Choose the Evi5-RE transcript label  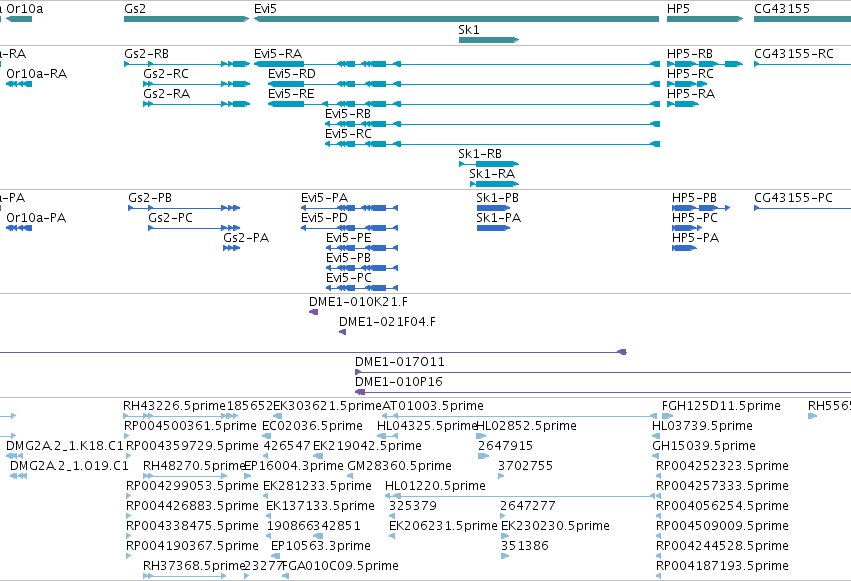(x=291, y=94)
